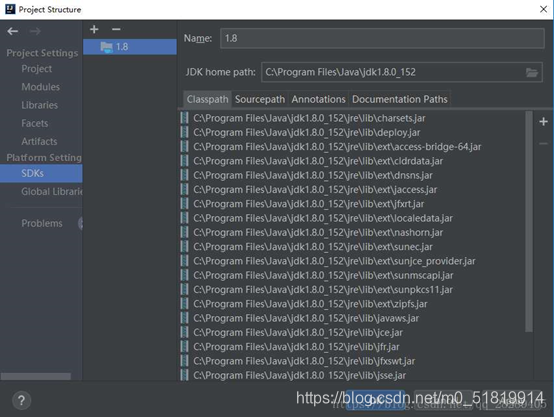This screenshot has width=554, height=417.
Task: Open the Facets settings page
Action: [35, 123]
